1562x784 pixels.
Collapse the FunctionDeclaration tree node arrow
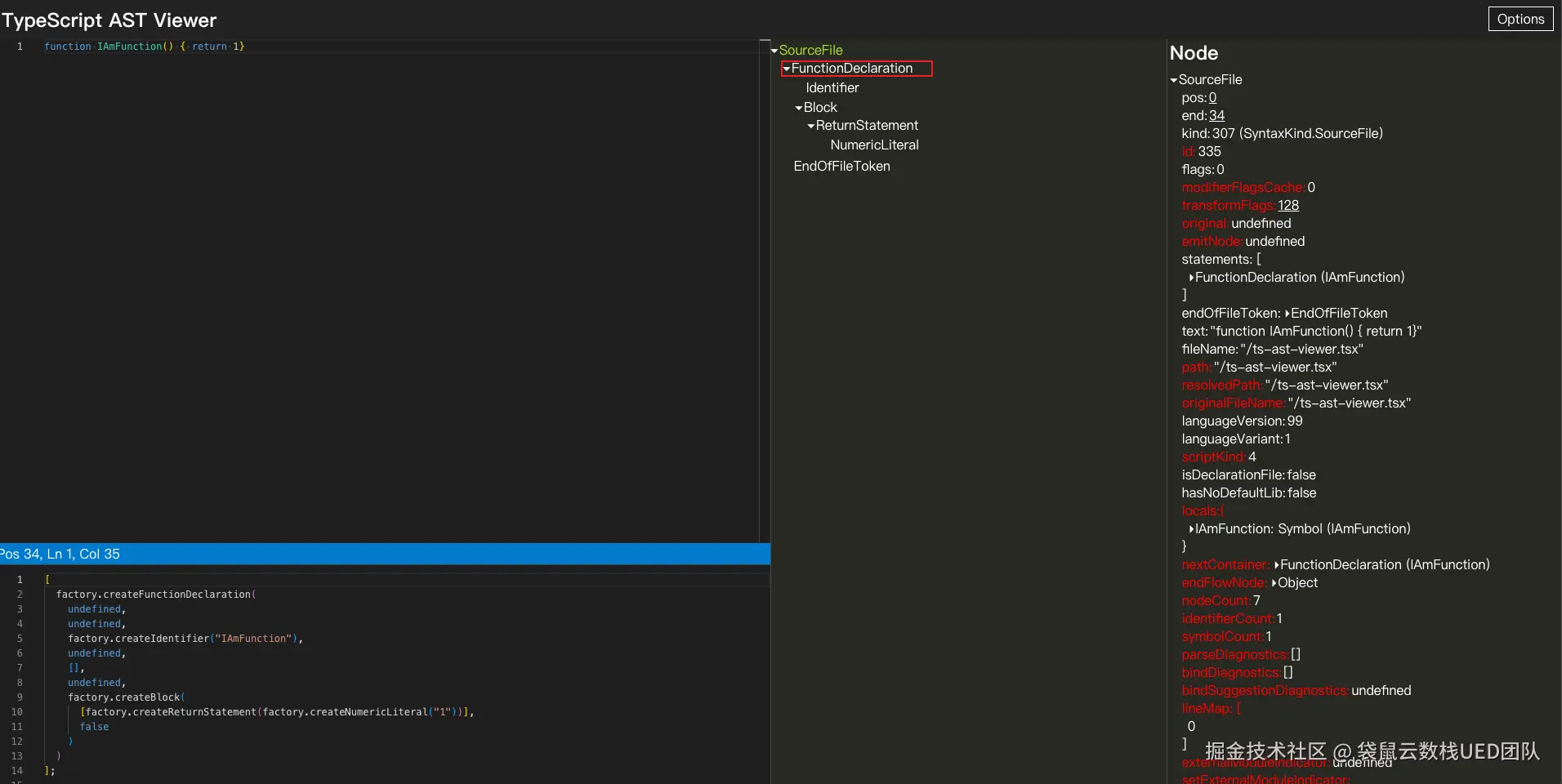pos(787,69)
